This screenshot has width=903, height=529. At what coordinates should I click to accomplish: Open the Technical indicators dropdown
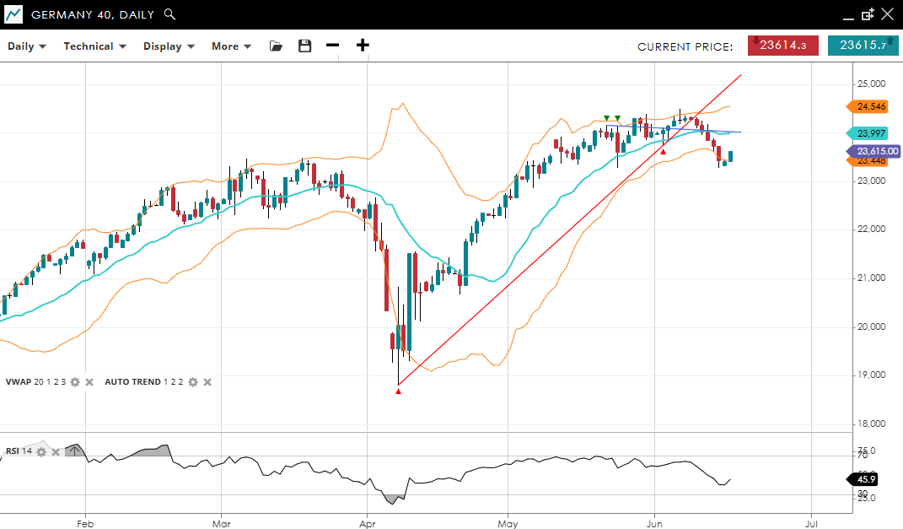coord(95,46)
